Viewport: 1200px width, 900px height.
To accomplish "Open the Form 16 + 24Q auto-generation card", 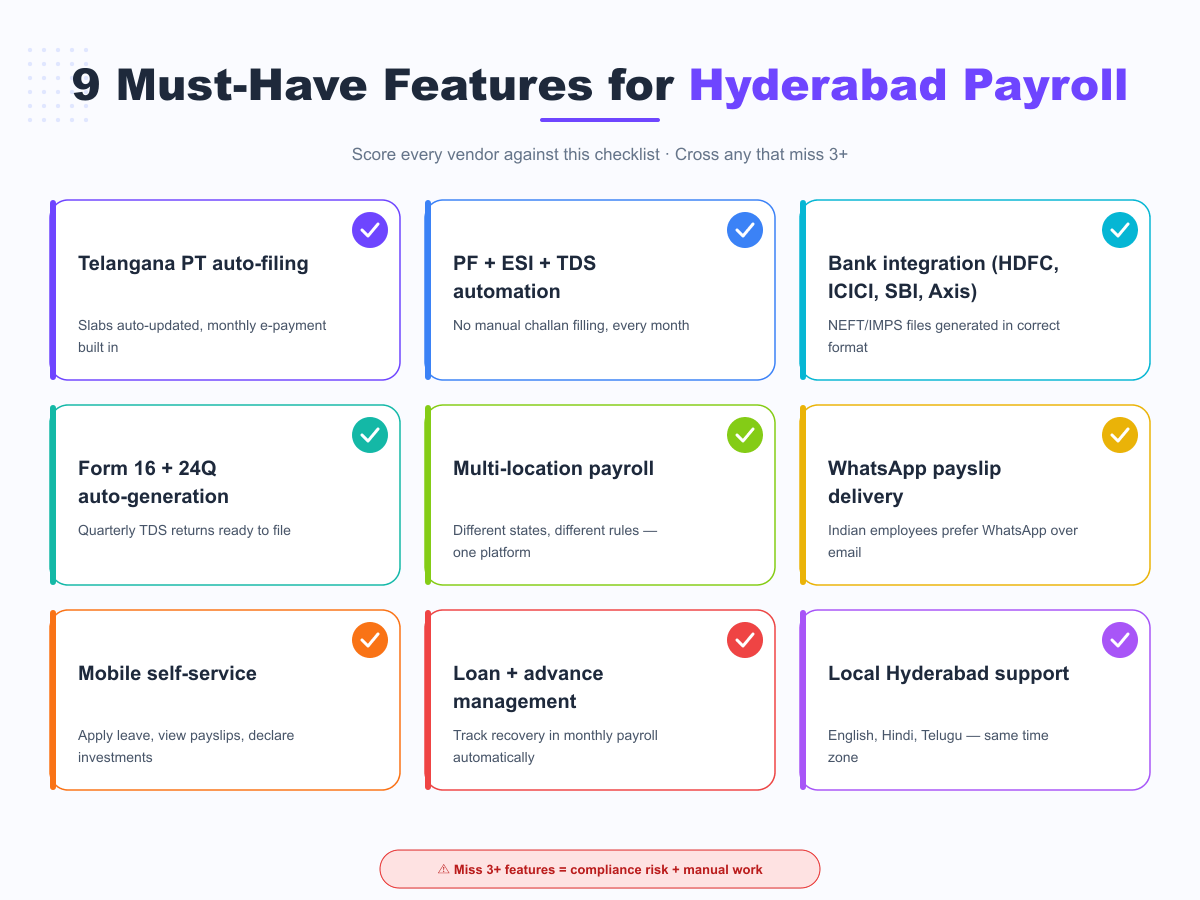I will coord(225,495).
